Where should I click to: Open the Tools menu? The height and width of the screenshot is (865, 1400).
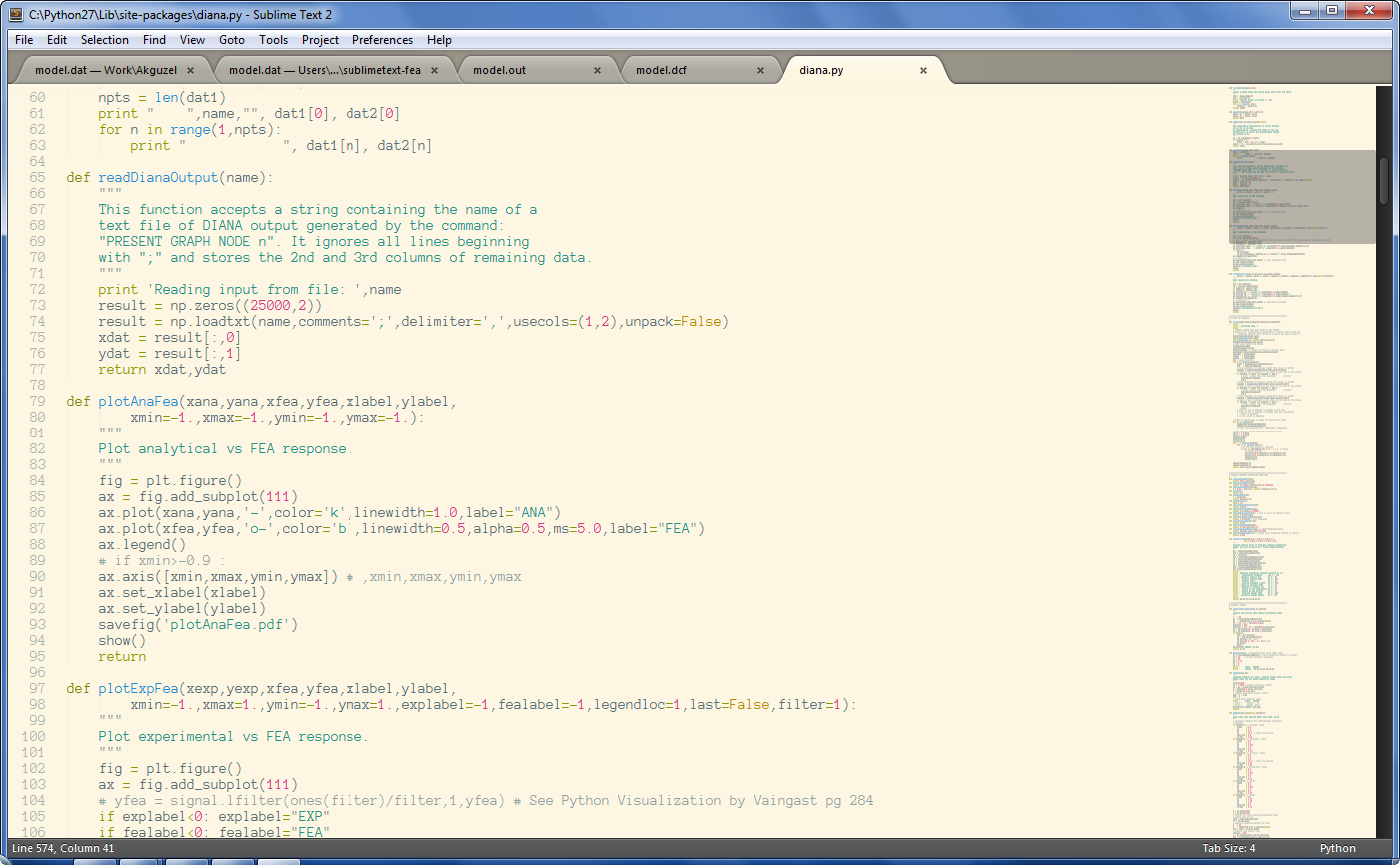point(273,40)
